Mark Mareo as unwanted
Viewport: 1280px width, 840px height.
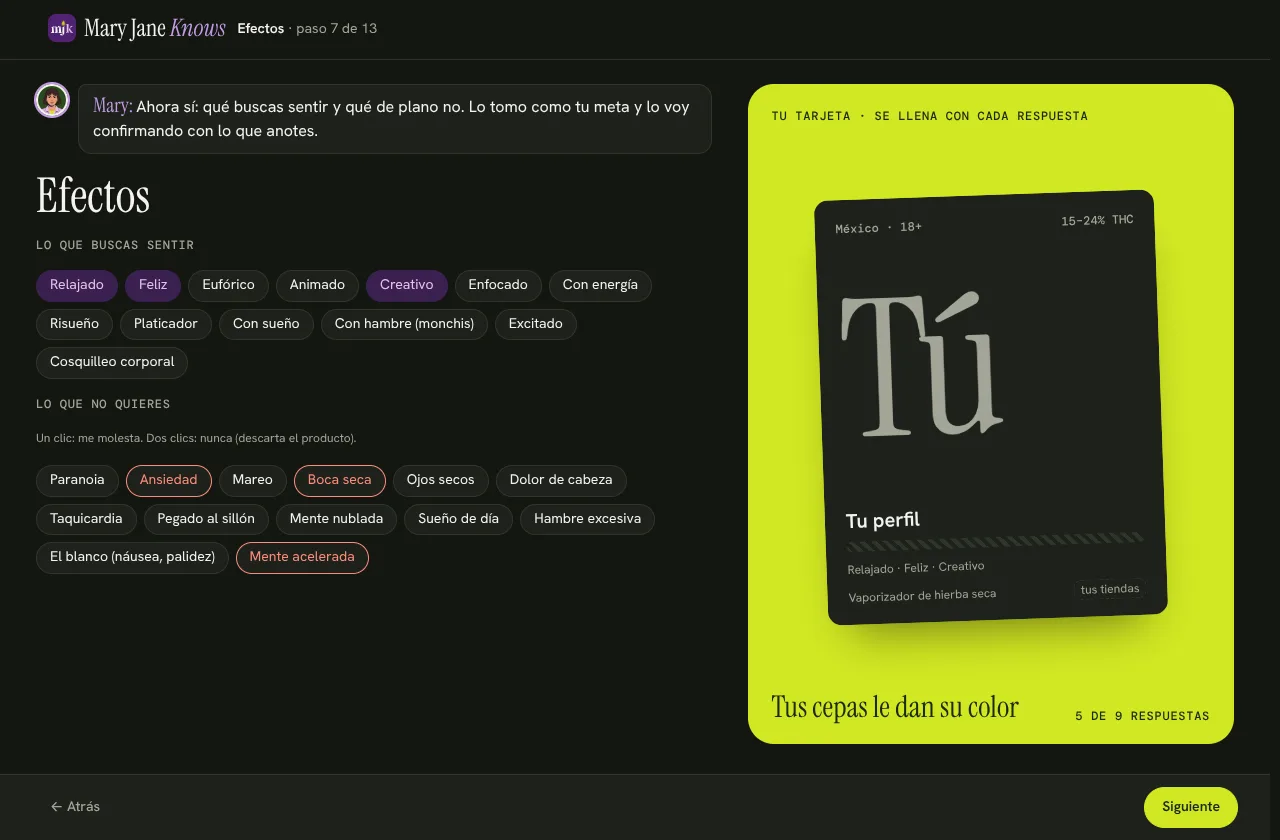click(252, 480)
